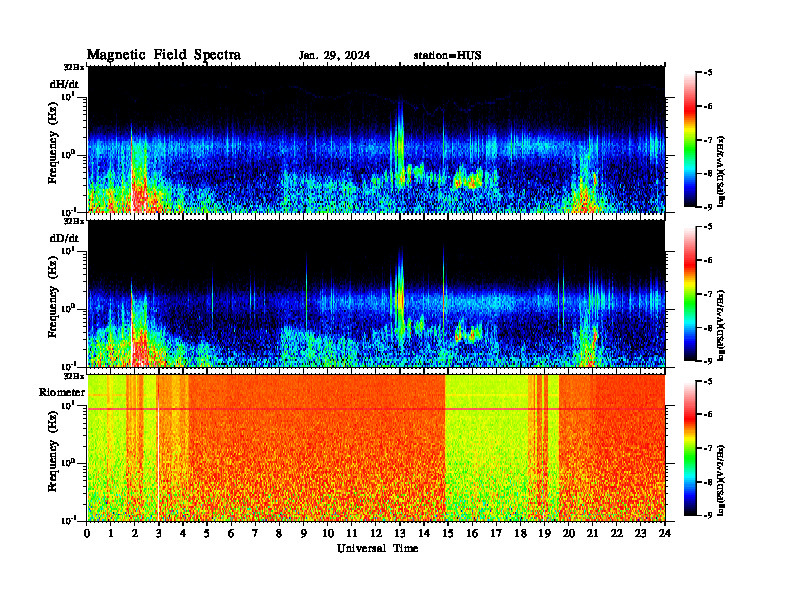Click the hour '10' tick label
This screenshot has height=612, width=792.
[x=328, y=533]
